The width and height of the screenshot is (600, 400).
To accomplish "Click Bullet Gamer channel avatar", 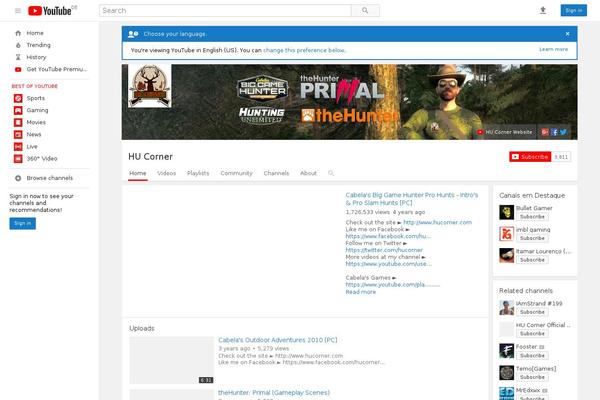I will coord(507,212).
